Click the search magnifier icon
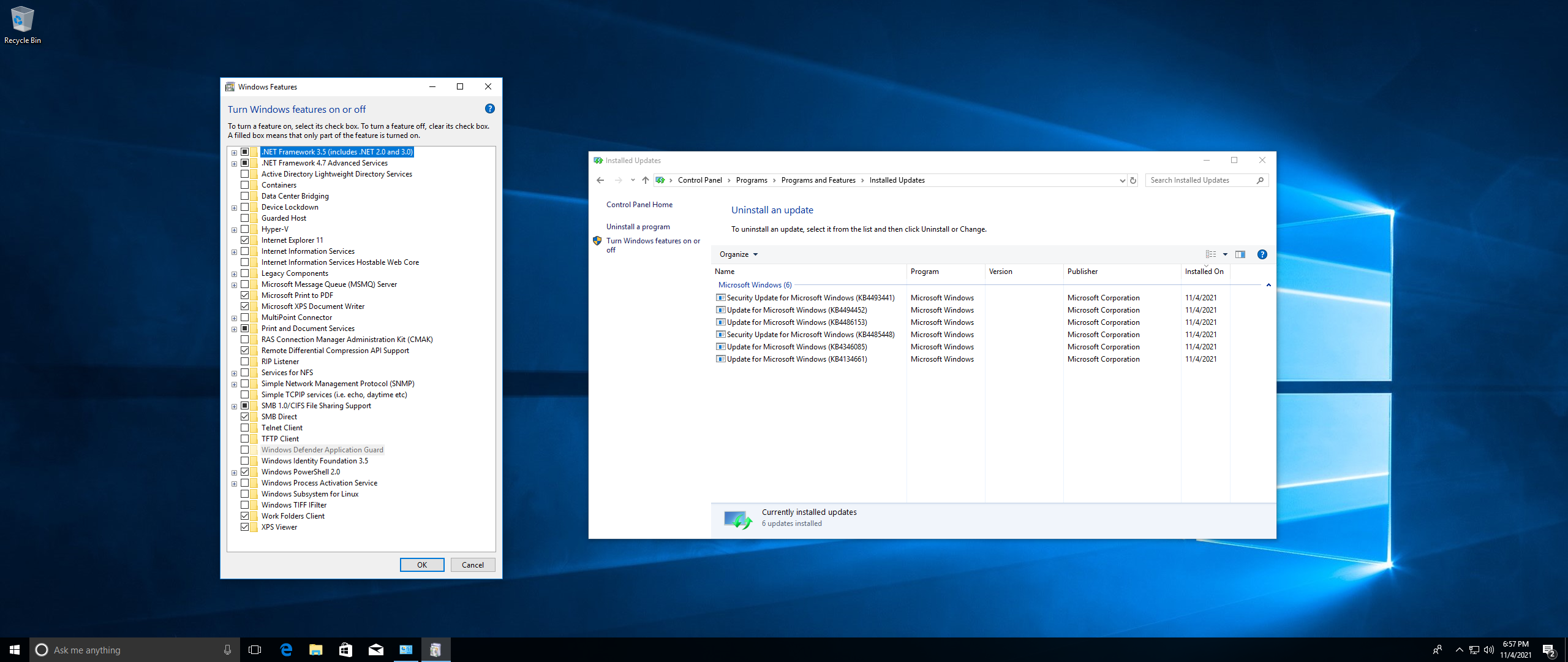 click(1260, 180)
